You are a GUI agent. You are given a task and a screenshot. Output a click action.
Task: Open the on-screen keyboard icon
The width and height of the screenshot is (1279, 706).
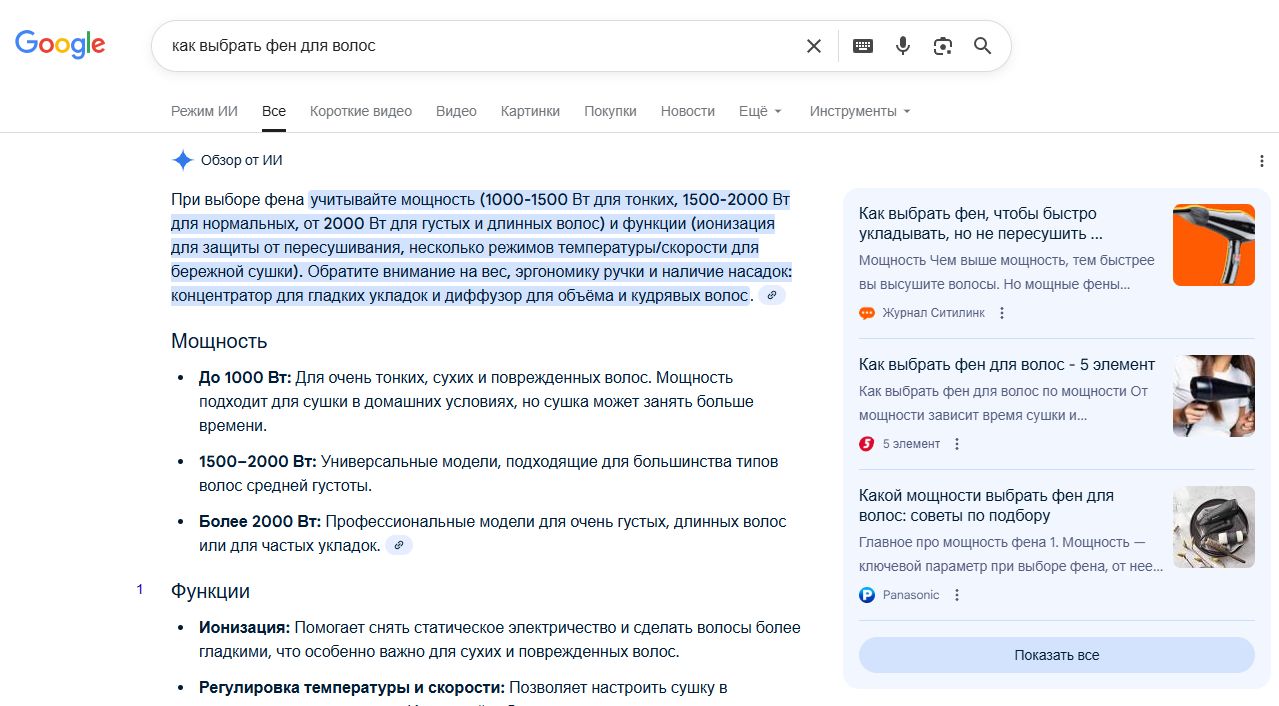tap(862, 46)
